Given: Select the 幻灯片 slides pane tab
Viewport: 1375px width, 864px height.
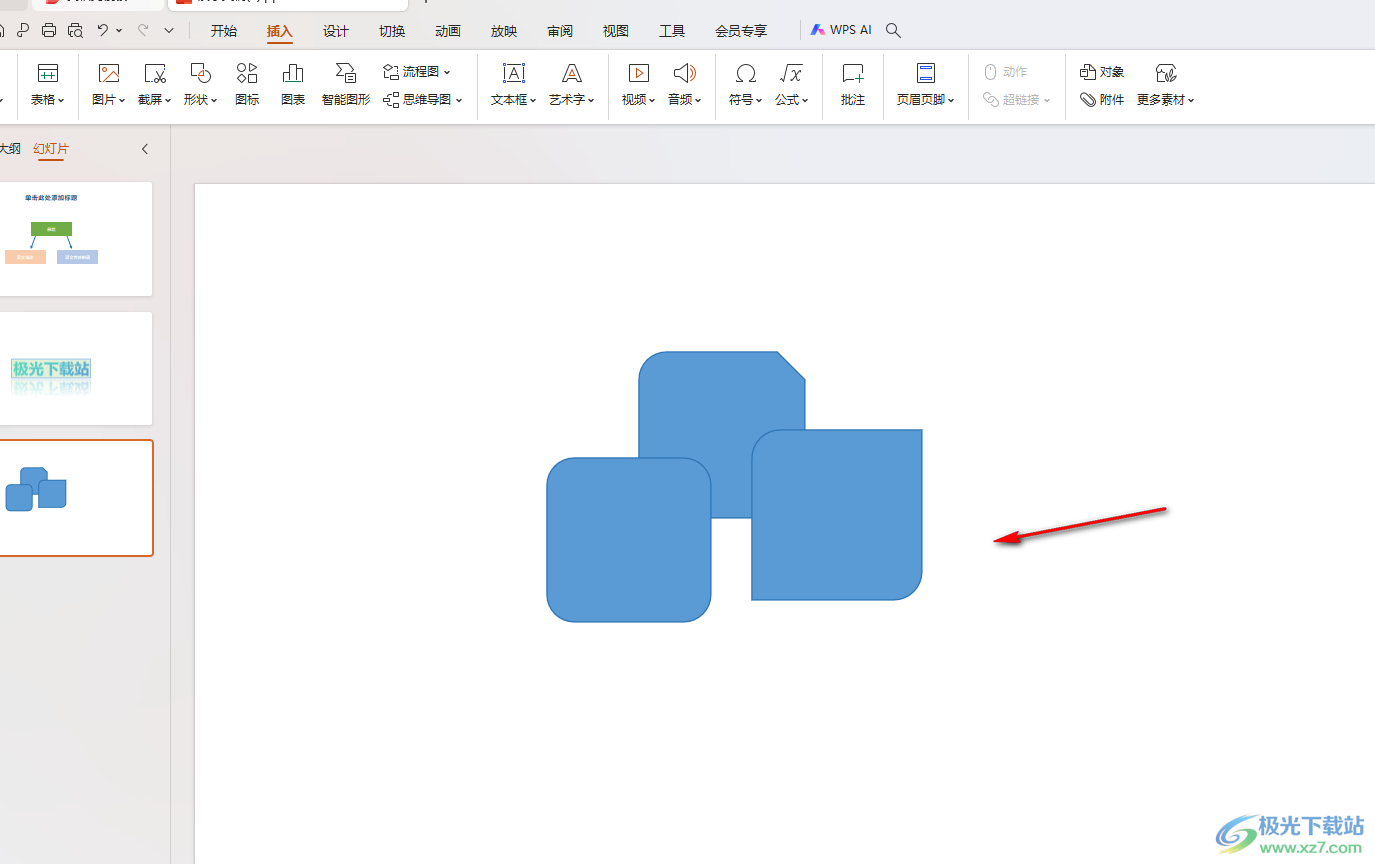Looking at the screenshot, I should (x=51, y=149).
